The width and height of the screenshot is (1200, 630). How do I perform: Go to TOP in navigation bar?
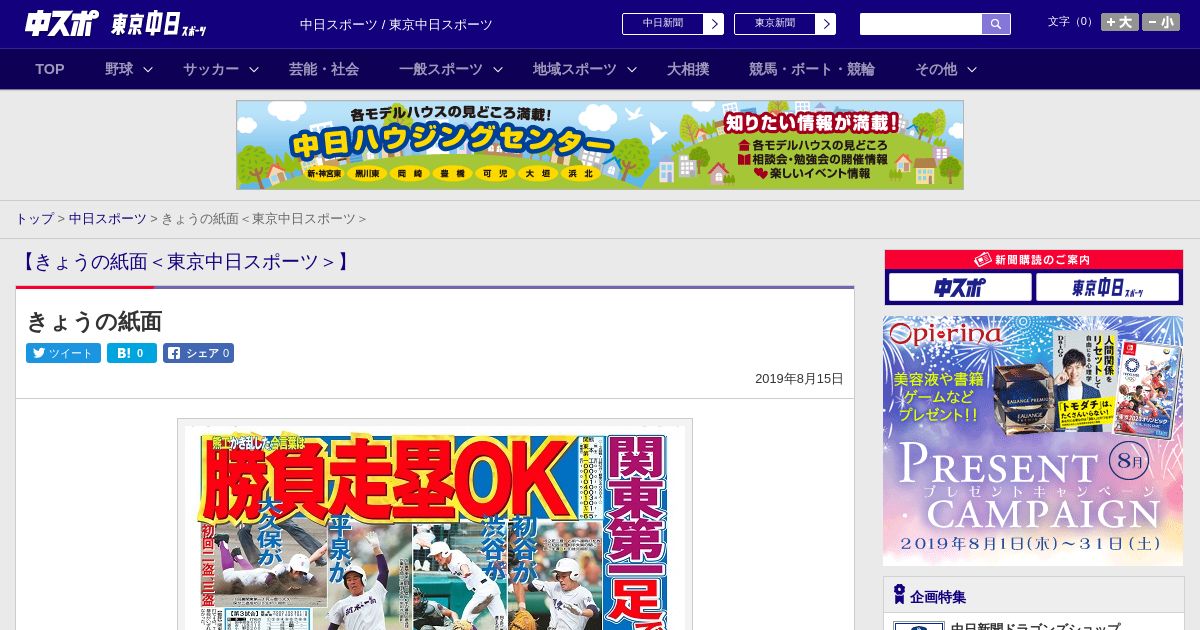[50, 69]
